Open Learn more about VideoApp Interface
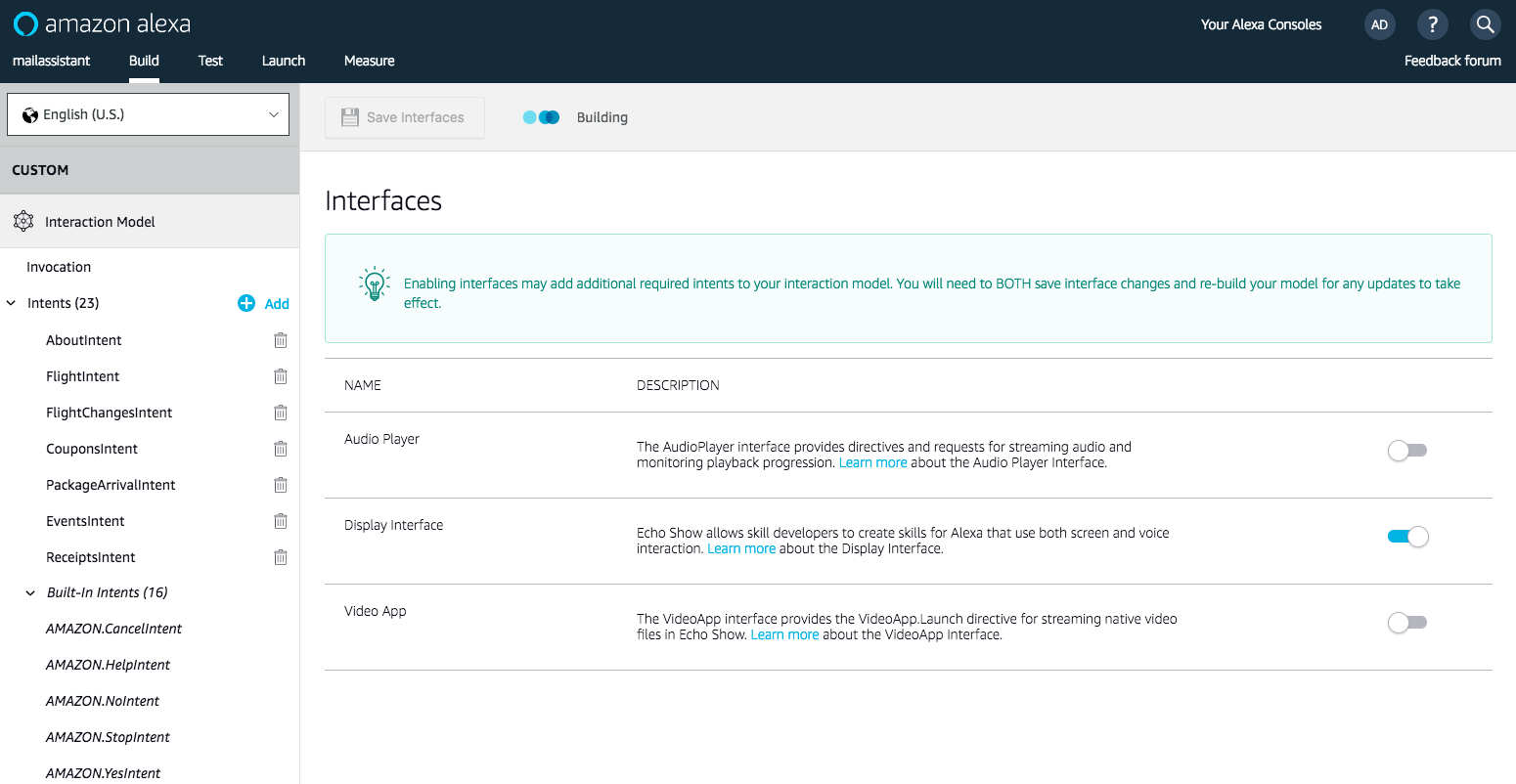The image size is (1516, 784). click(784, 634)
